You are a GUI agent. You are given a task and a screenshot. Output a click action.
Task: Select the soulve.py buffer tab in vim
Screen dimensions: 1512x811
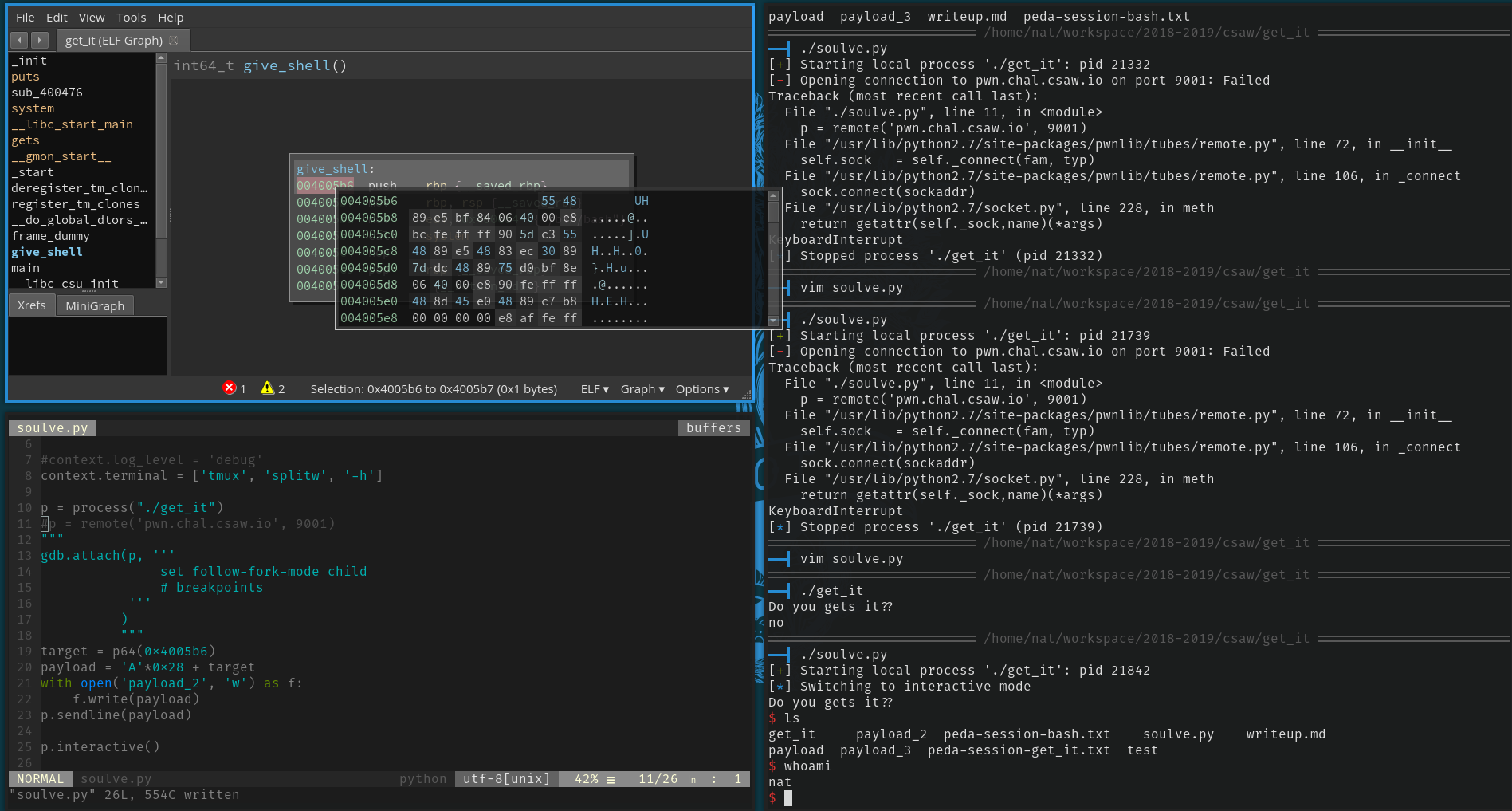[x=53, y=428]
